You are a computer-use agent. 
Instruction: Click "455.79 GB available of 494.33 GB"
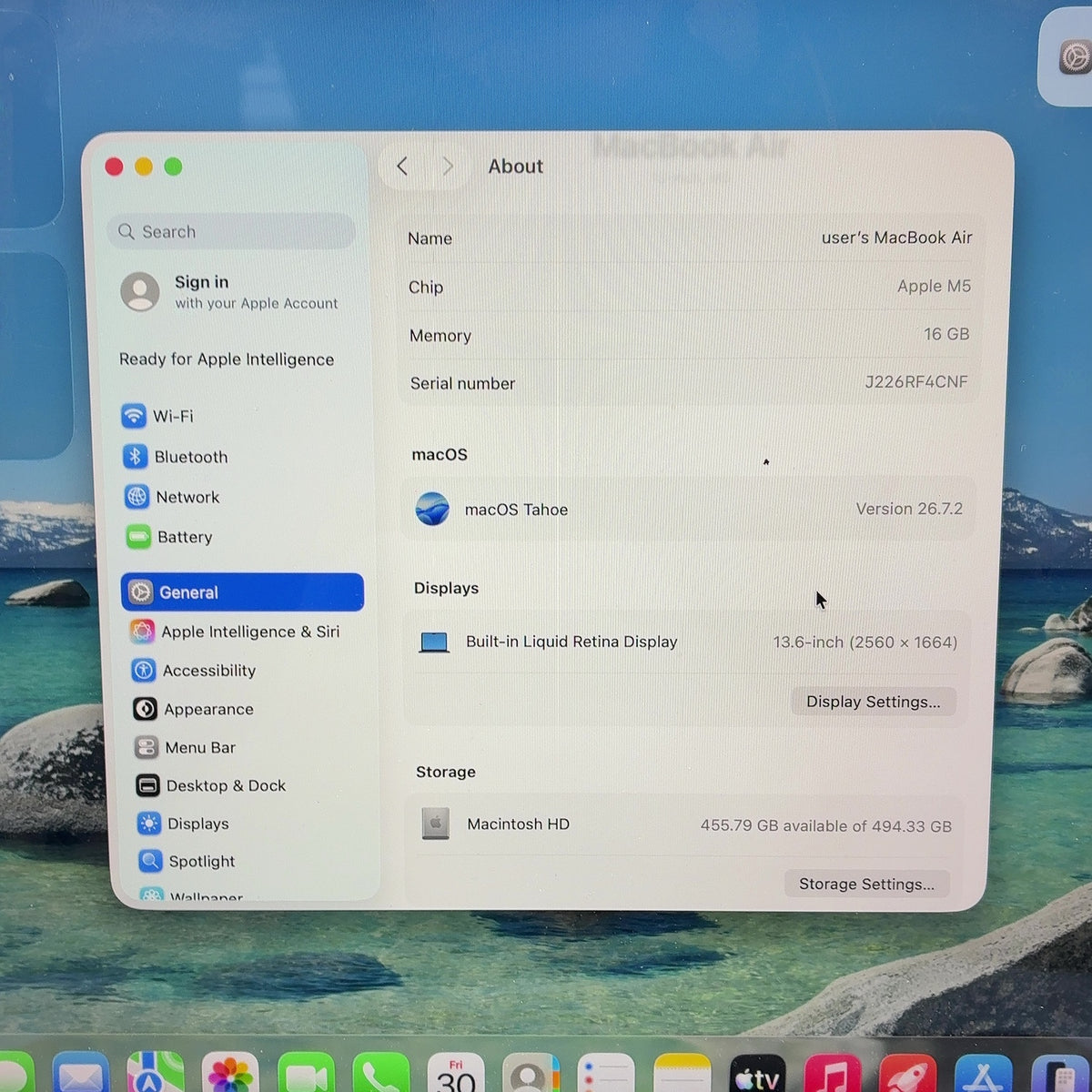click(826, 826)
